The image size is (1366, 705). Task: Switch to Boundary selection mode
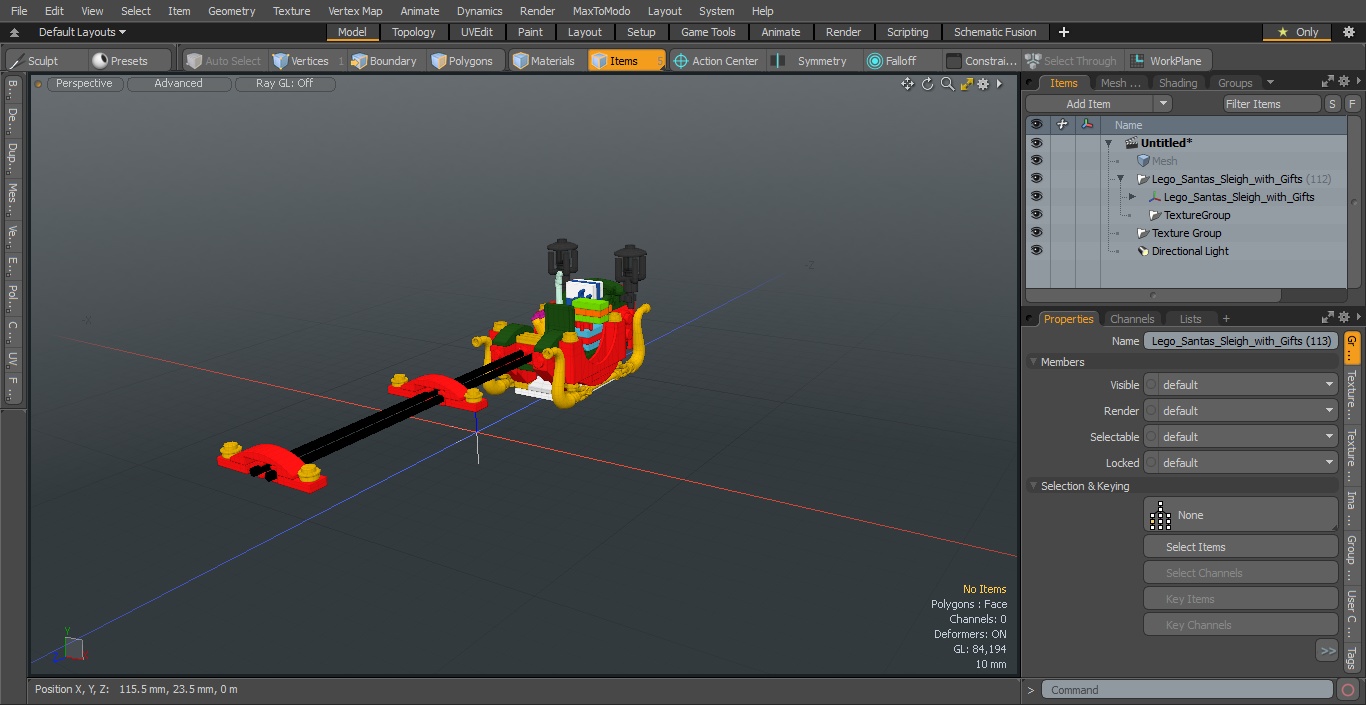[x=383, y=61]
